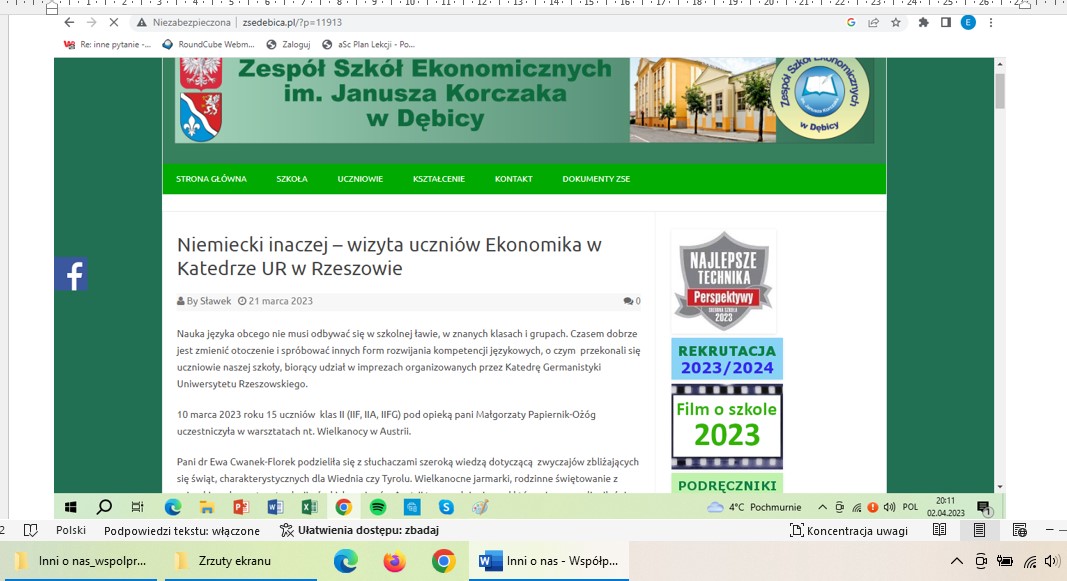Stop page loading with the X button
1067x581 pixels.
coord(114,22)
